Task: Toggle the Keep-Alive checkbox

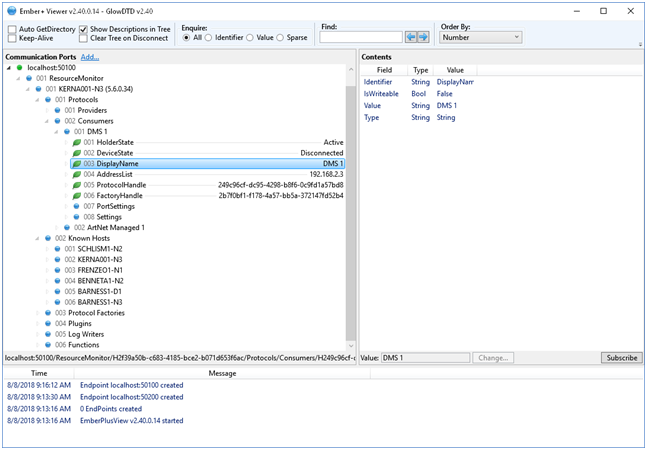Action: pos(12,38)
